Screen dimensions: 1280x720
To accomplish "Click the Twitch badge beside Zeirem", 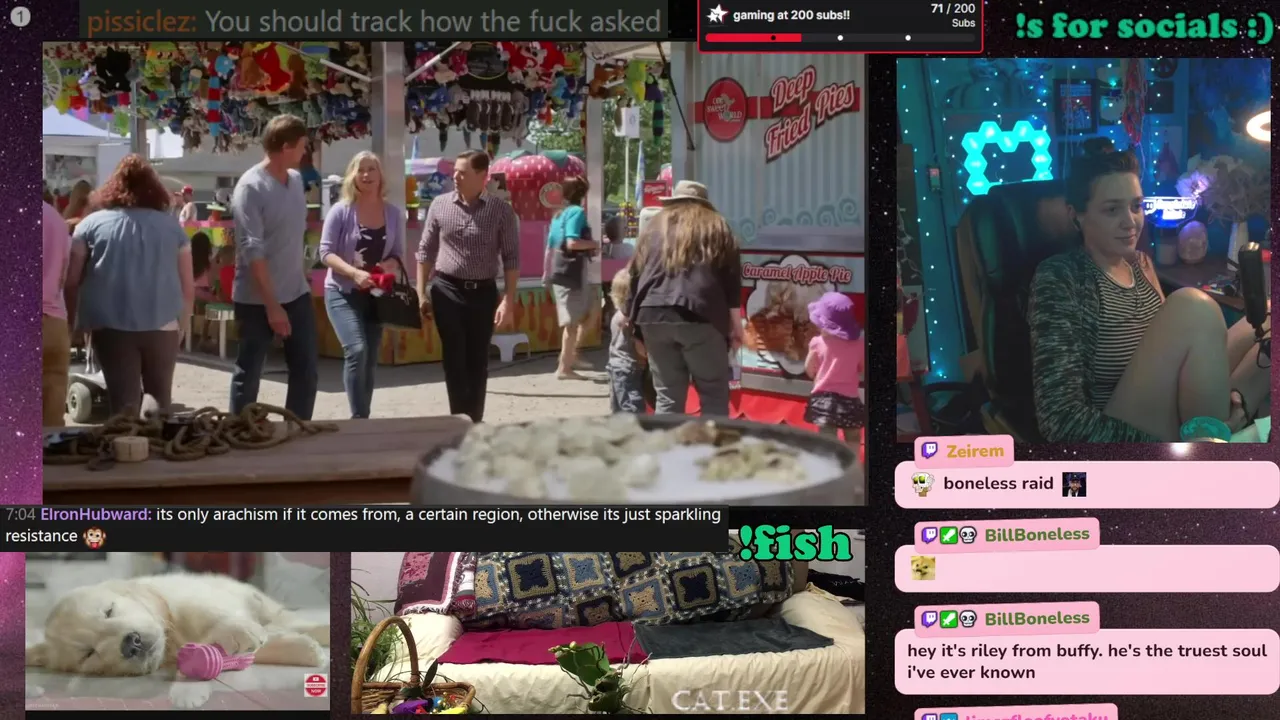I will [929, 451].
